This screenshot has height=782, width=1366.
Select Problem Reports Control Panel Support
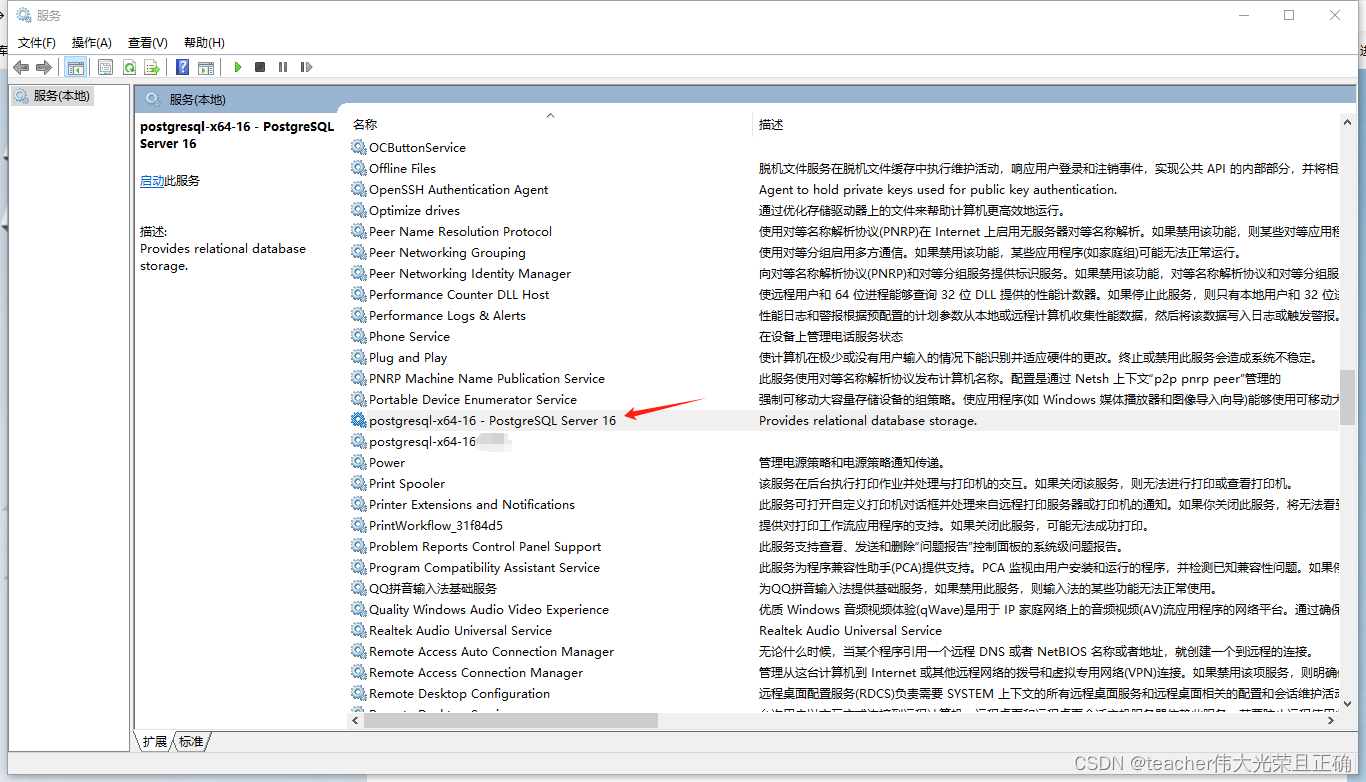[485, 546]
